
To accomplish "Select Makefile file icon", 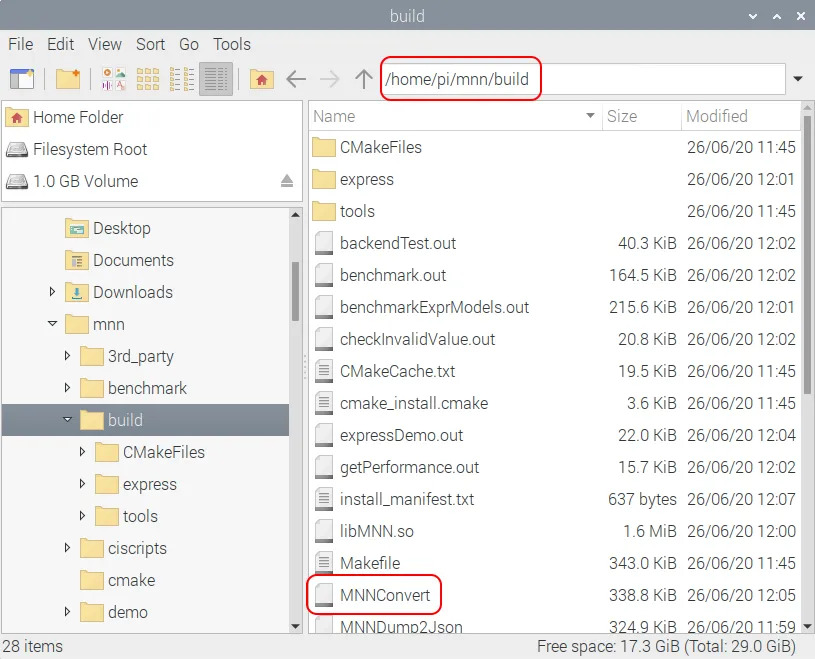I will click(323, 563).
